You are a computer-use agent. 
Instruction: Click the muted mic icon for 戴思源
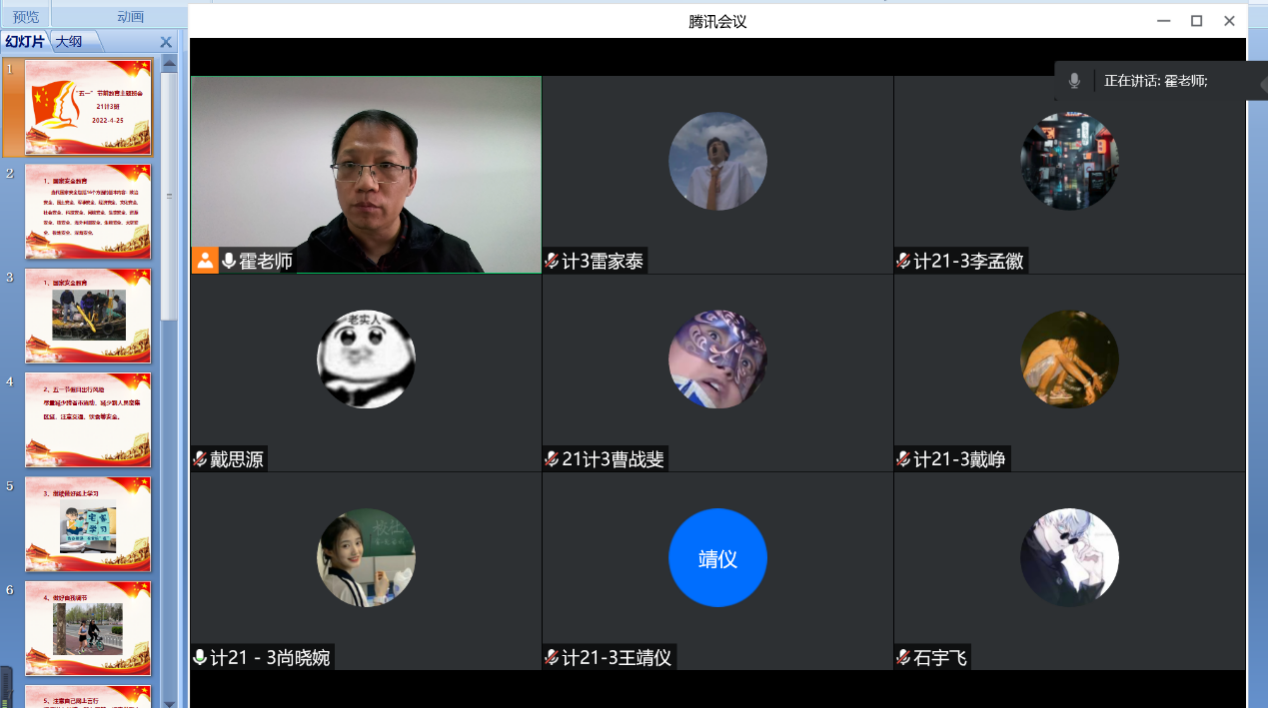click(x=200, y=459)
